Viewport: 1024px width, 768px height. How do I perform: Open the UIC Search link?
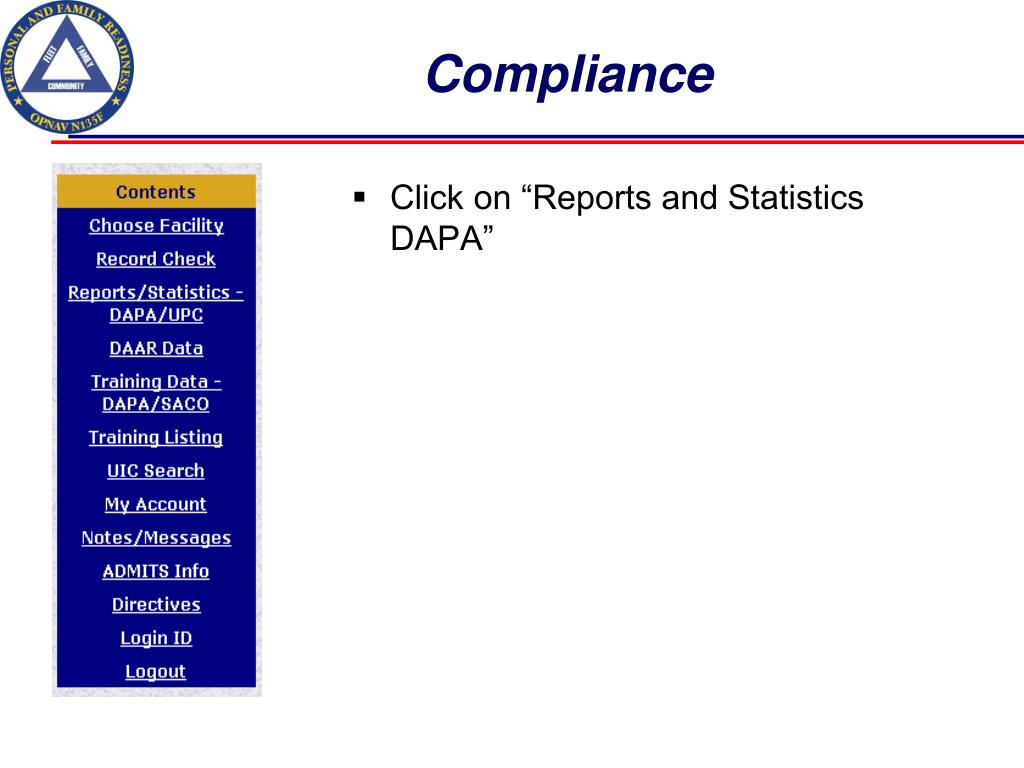click(x=156, y=471)
